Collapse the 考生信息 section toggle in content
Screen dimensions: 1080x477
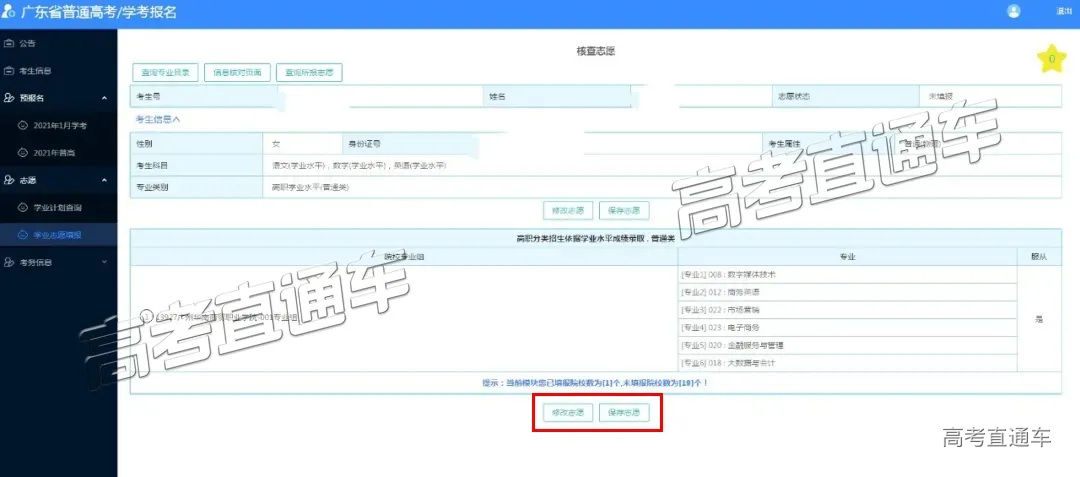click(x=158, y=119)
